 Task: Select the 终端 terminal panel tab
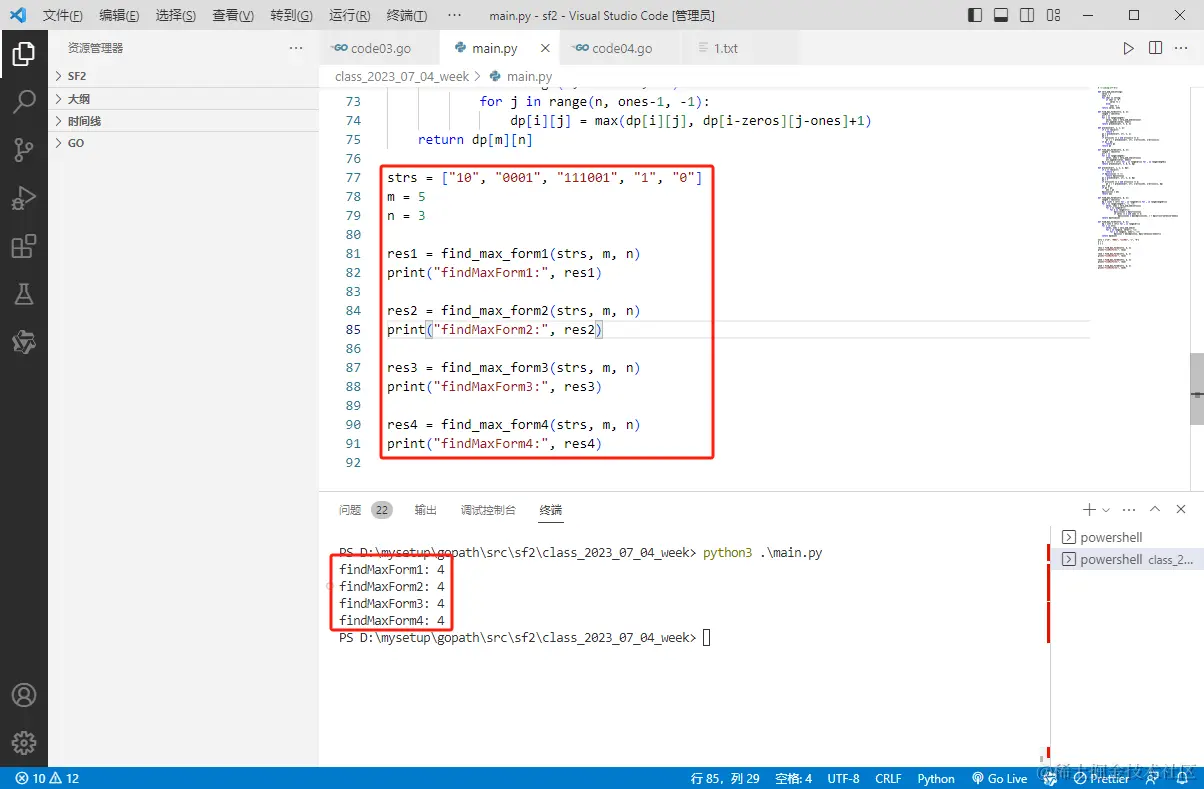(x=551, y=510)
